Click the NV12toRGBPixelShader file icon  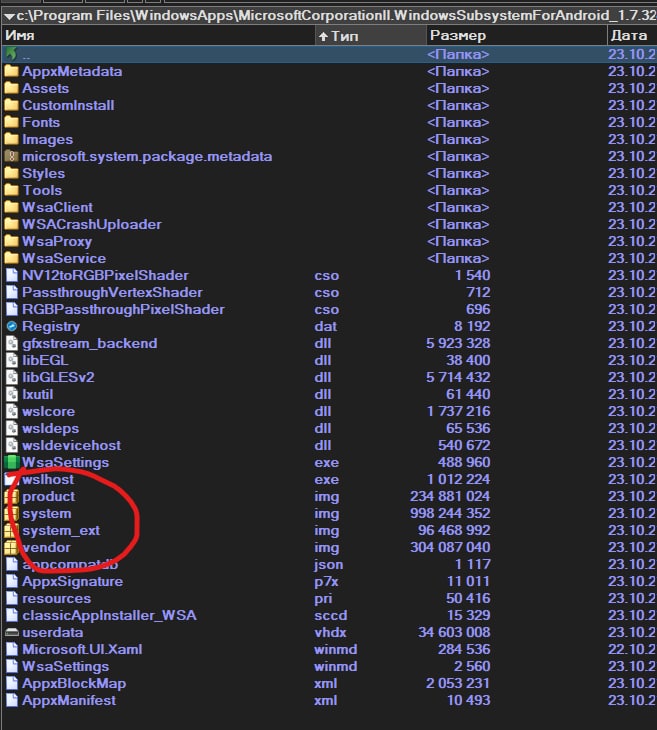pyautogui.click(x=12, y=275)
